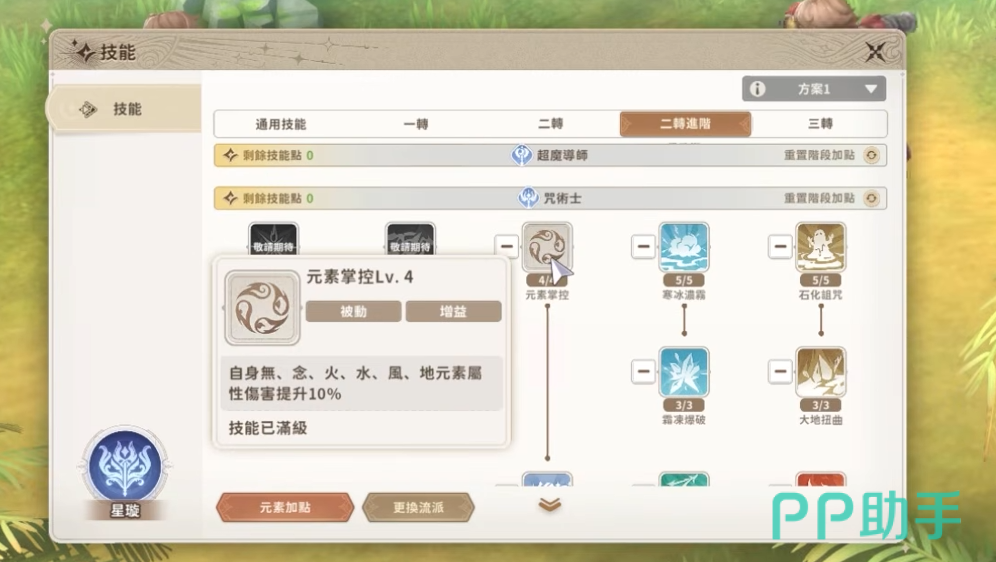
Task: Select the 大地扭曲 skill icon
Action: (821, 372)
